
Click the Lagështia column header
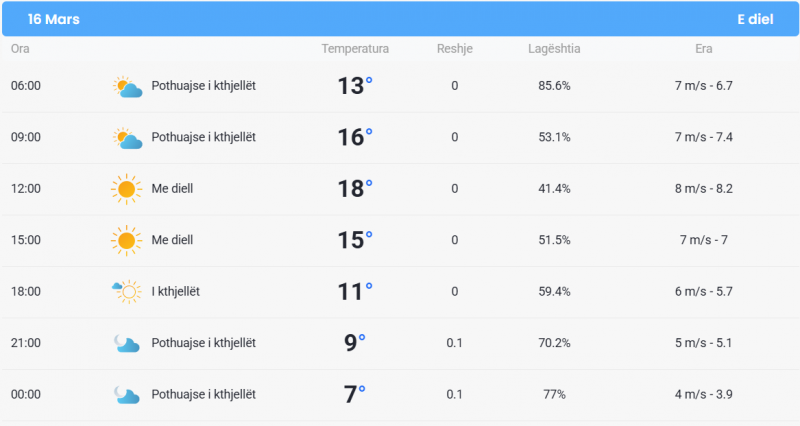point(554,49)
